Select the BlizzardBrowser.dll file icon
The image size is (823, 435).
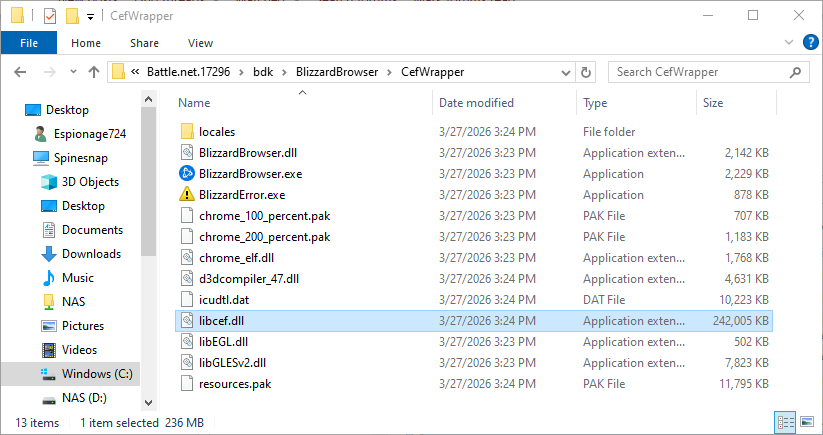(x=187, y=153)
